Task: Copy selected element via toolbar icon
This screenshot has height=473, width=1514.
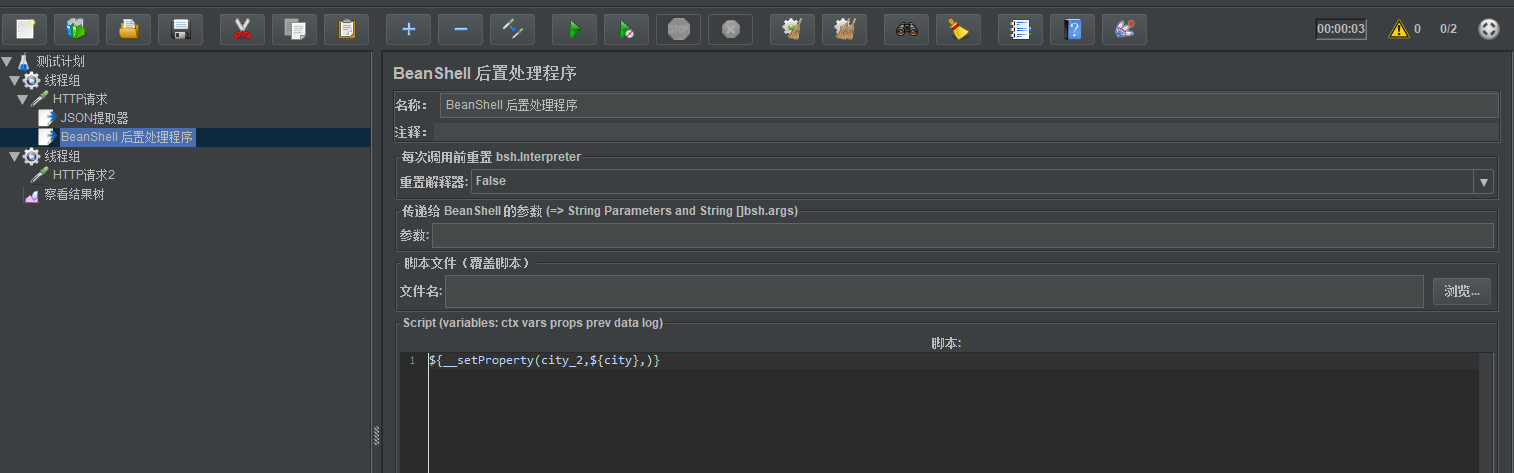Action: [x=294, y=29]
